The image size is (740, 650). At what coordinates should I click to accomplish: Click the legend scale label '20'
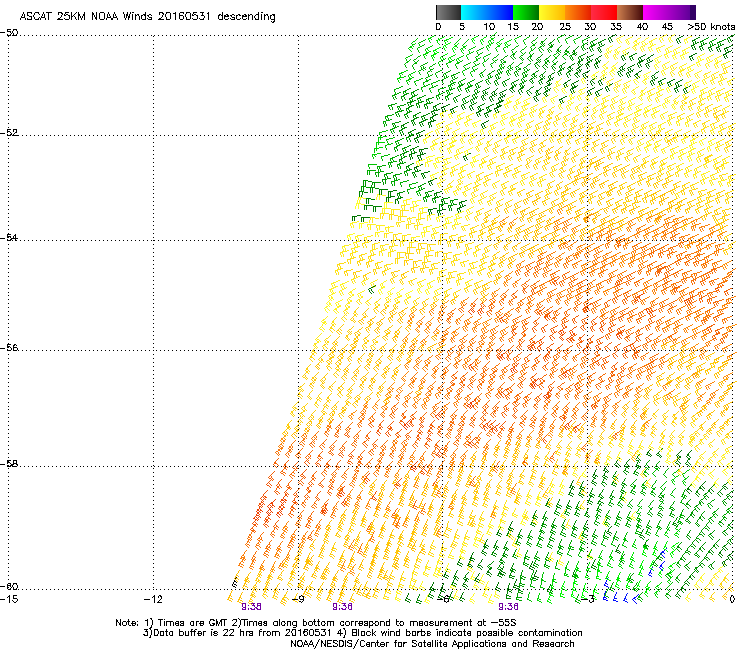[x=537, y=27]
